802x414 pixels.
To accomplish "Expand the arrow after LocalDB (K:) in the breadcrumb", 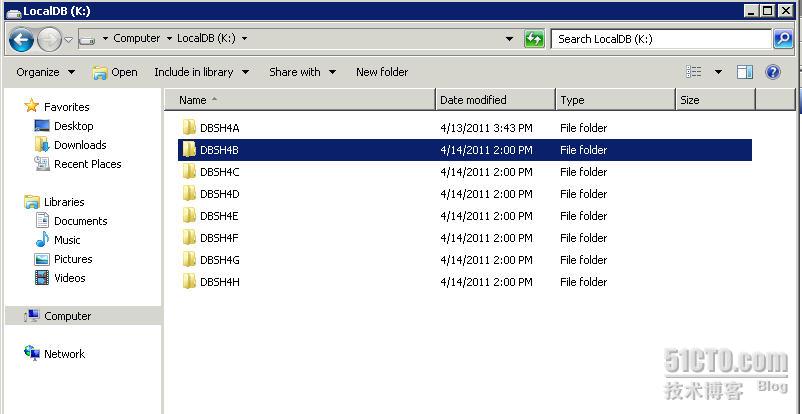I will pyautogui.click(x=244, y=39).
